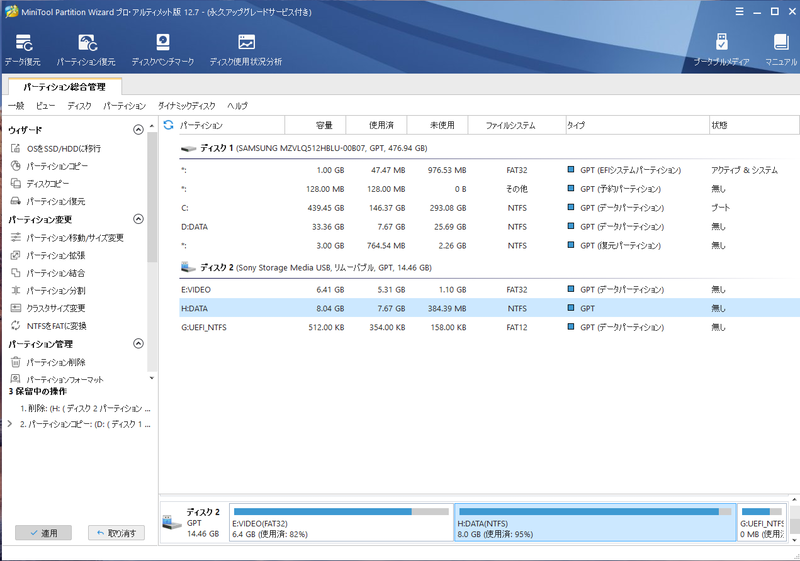Open ディスク使用状況分析

246,50
